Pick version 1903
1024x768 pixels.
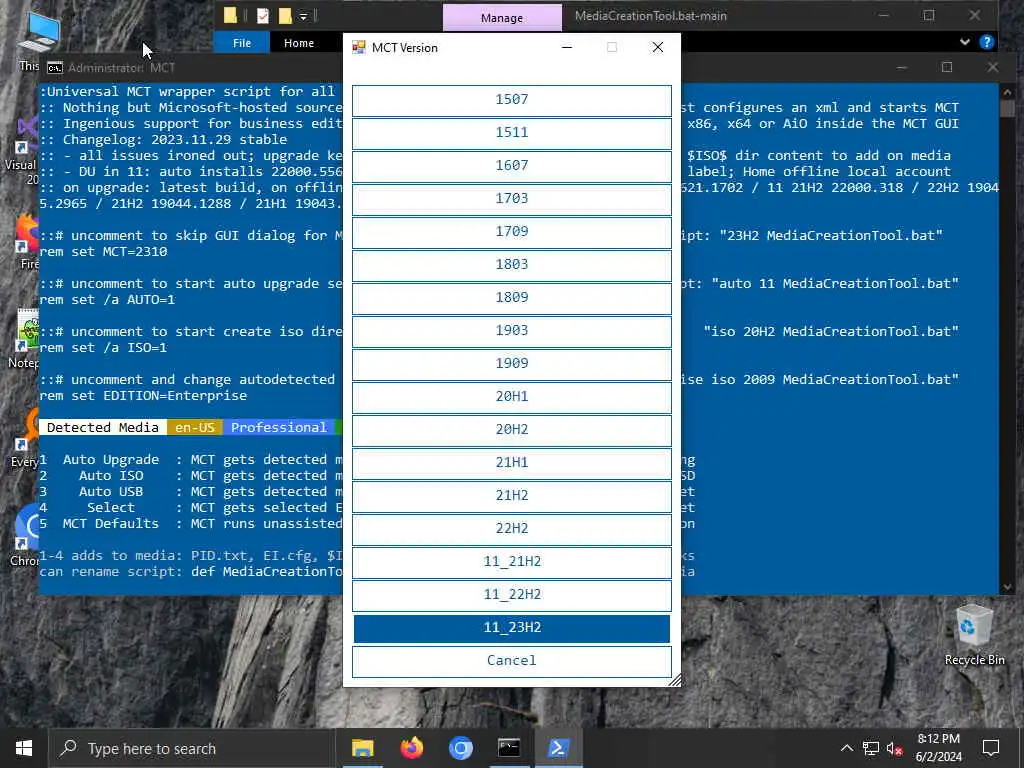pyautogui.click(x=511, y=330)
